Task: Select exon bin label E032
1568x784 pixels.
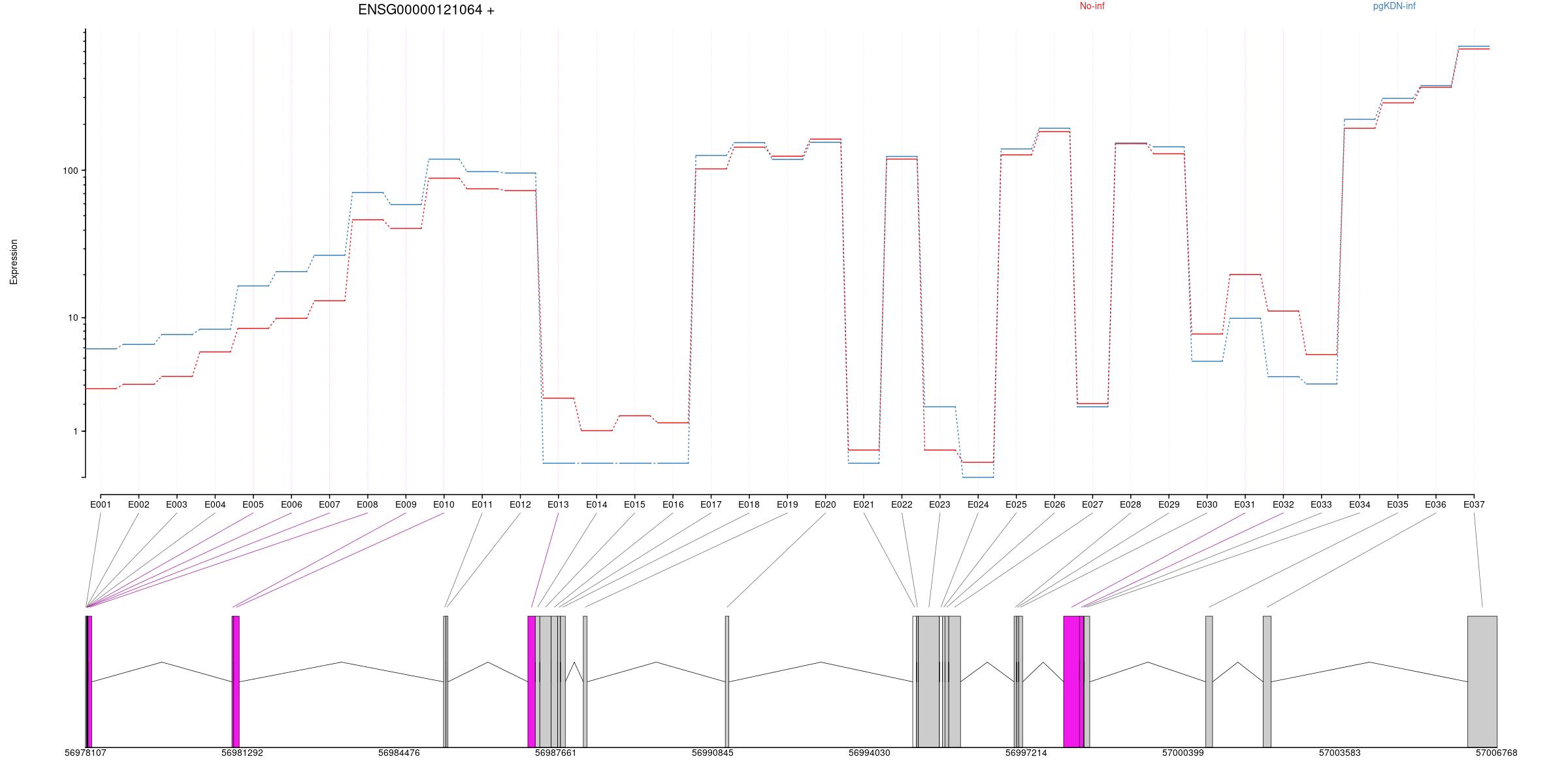Action: pos(1283,504)
